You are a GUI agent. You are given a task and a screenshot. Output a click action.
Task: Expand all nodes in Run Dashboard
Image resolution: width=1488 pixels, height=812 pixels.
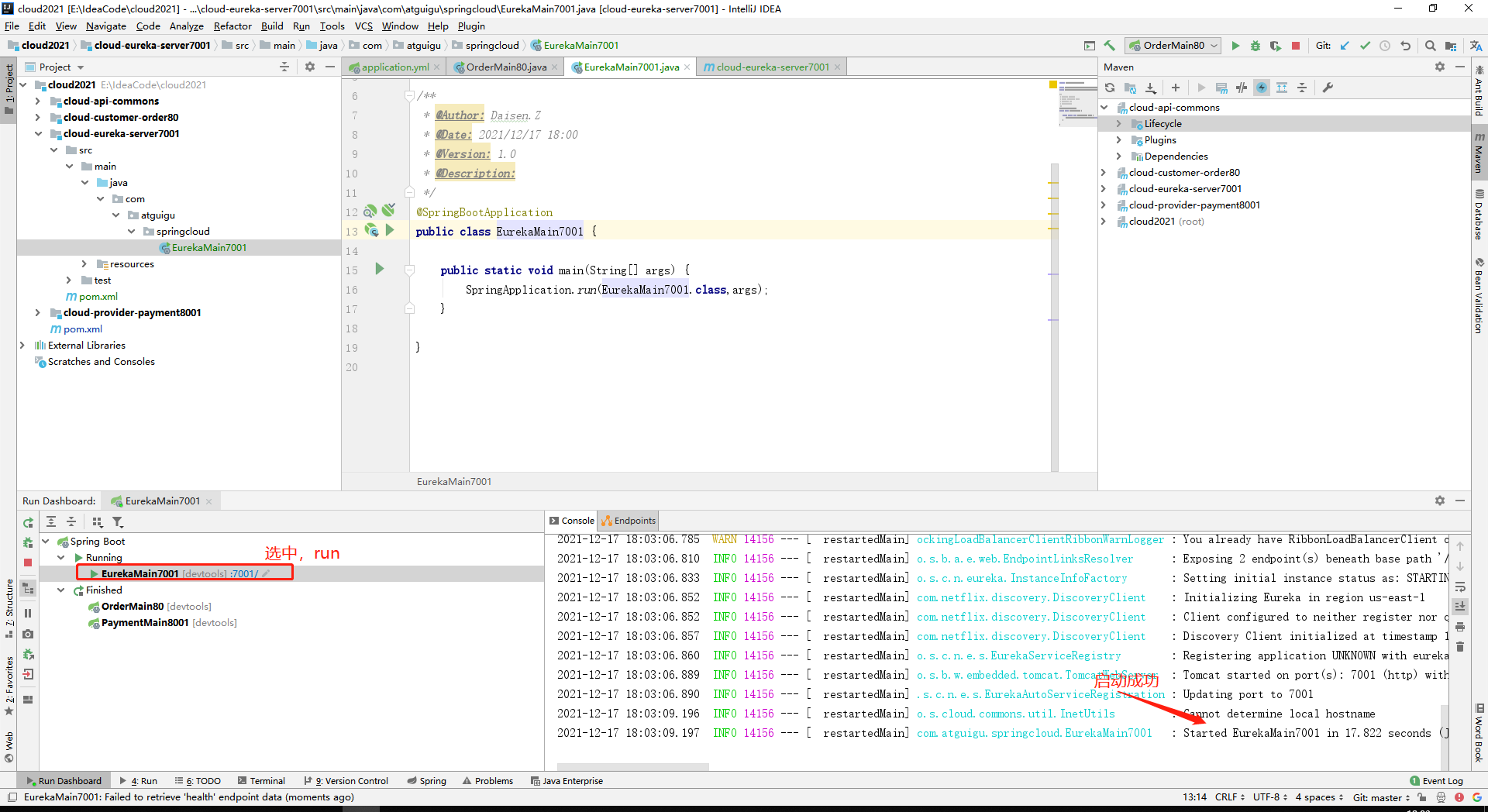[51, 522]
